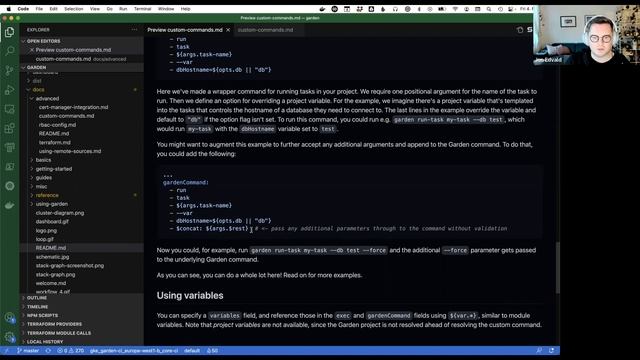This screenshot has width=640, height=360.
Task: Open the Explorer more actions ellipsis
Action: click(134, 29)
